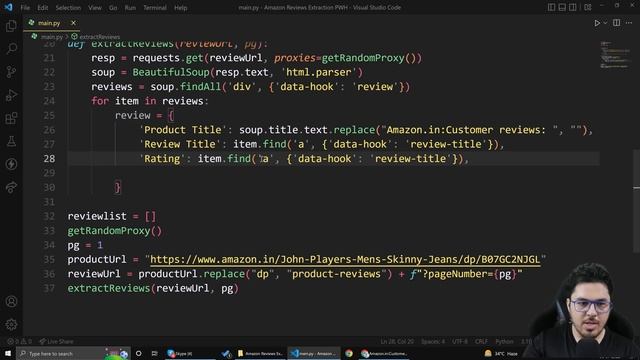Screen dimensions: 640x360
Task: Open the Source Control view
Action: (11, 72)
